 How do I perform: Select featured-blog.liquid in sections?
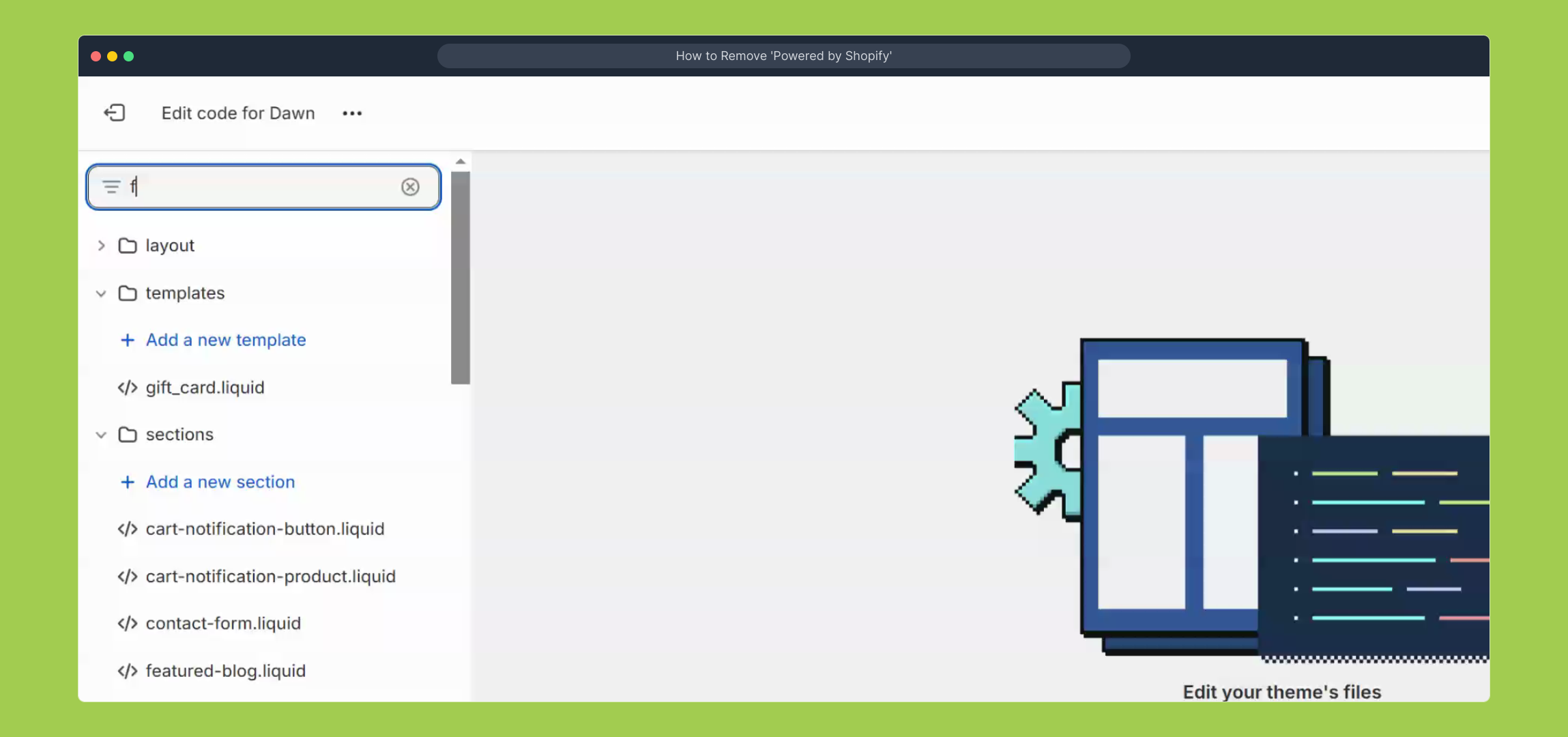[225, 671]
